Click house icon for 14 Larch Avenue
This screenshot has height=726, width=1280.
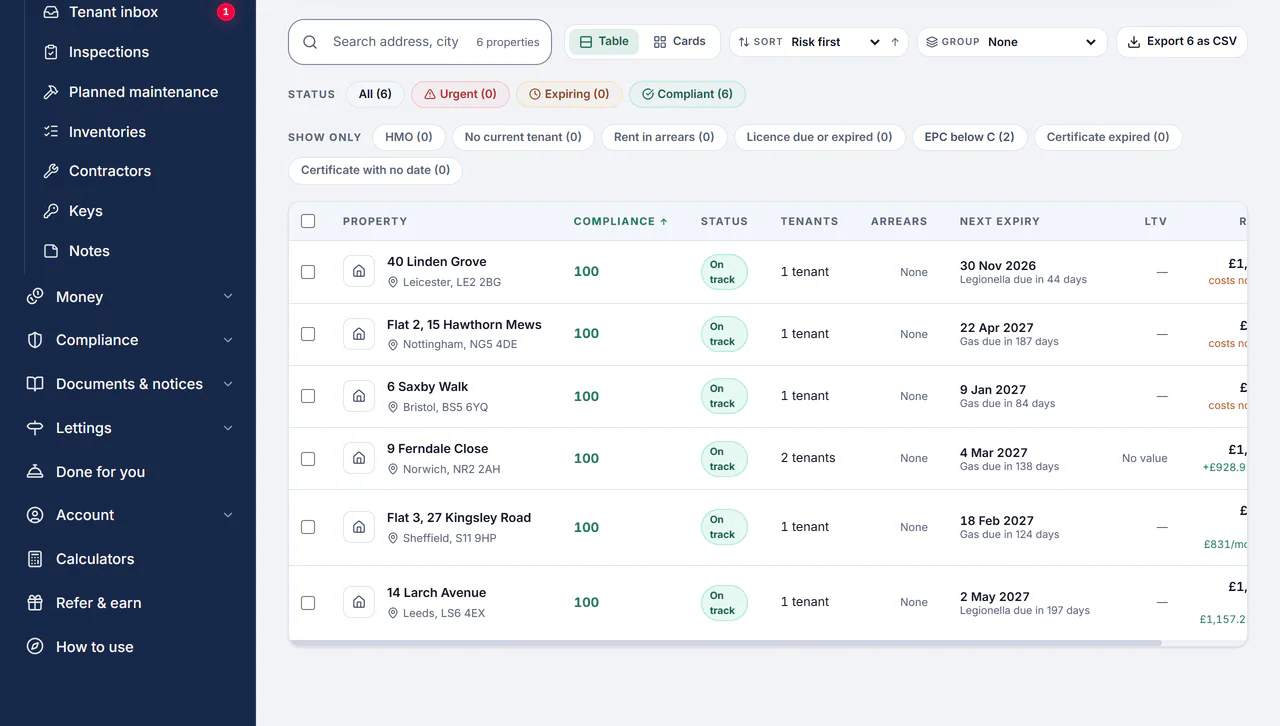[359, 602]
